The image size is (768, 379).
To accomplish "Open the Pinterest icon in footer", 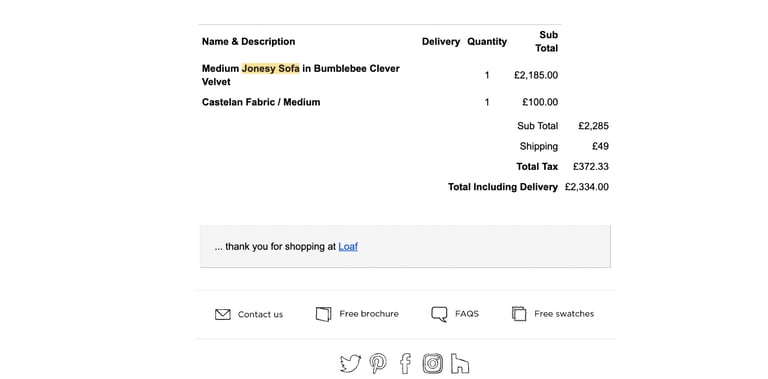I will point(378,363).
